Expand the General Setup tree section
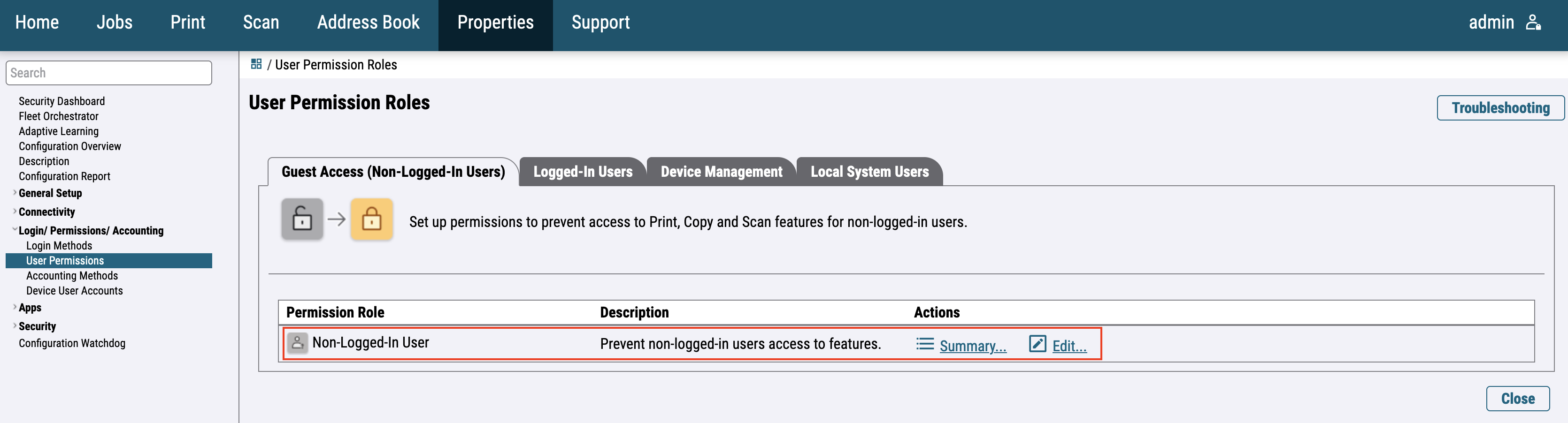The width and height of the screenshot is (1568, 423). pyautogui.click(x=15, y=193)
